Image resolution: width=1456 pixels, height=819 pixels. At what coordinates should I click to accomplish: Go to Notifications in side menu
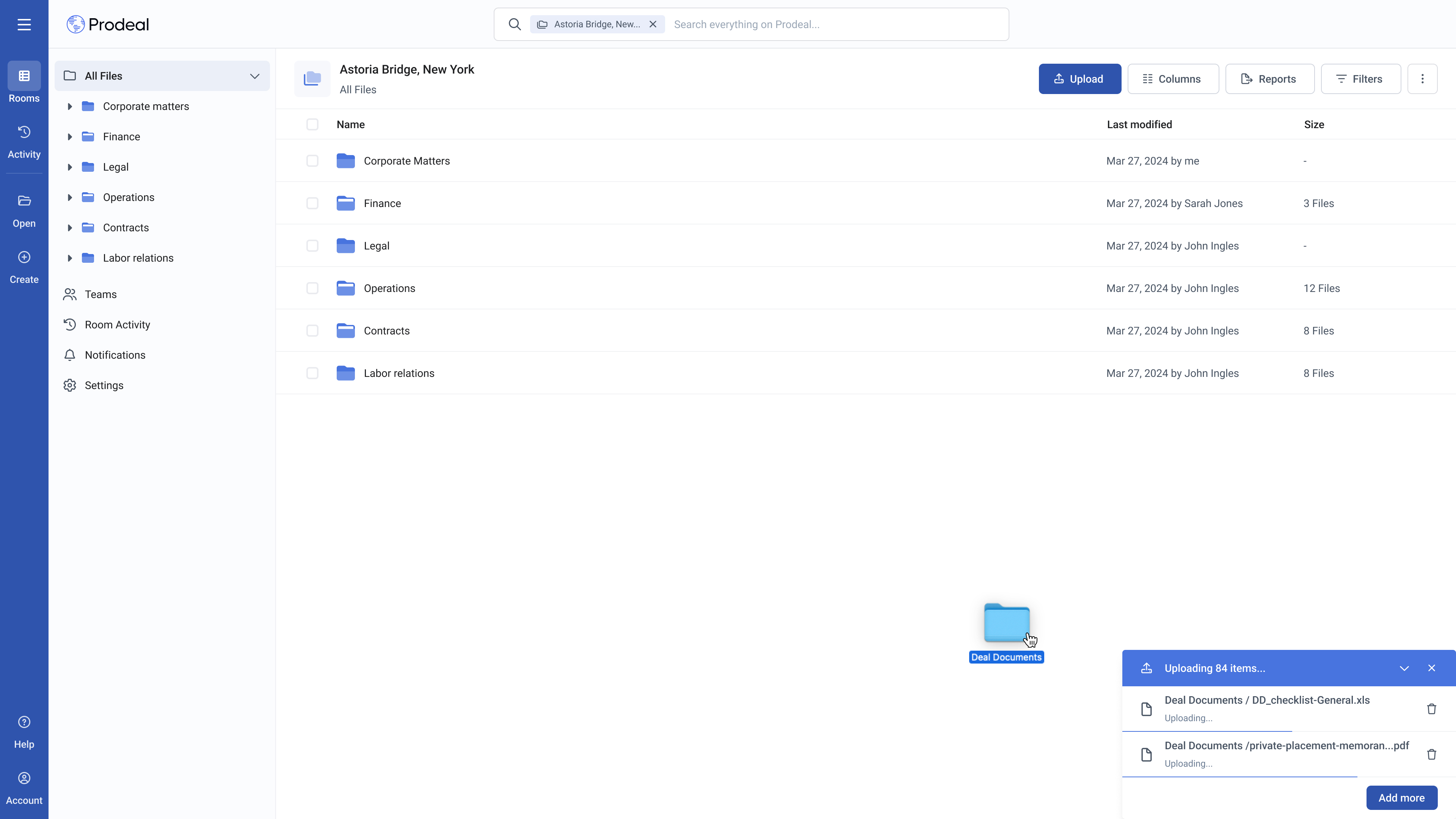[x=115, y=355]
